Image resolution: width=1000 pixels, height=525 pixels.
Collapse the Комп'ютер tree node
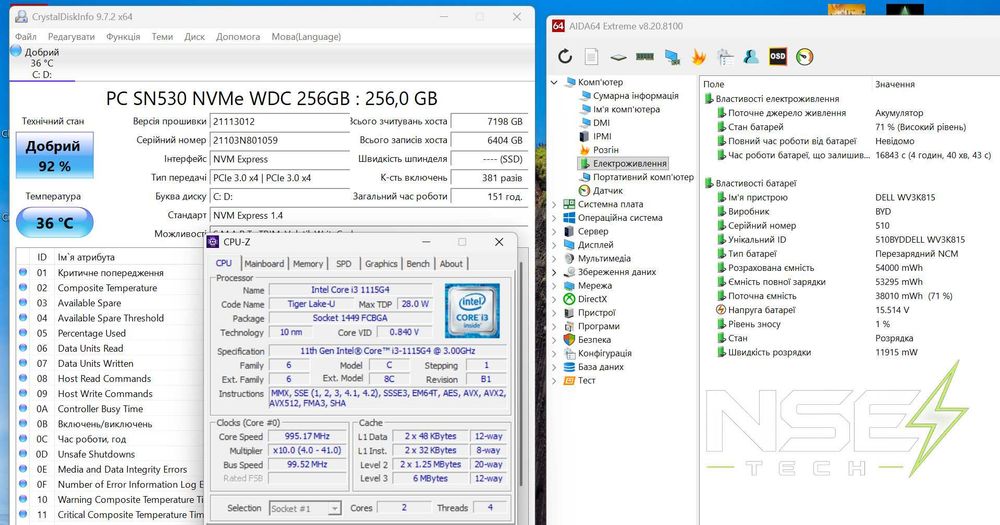point(554,82)
